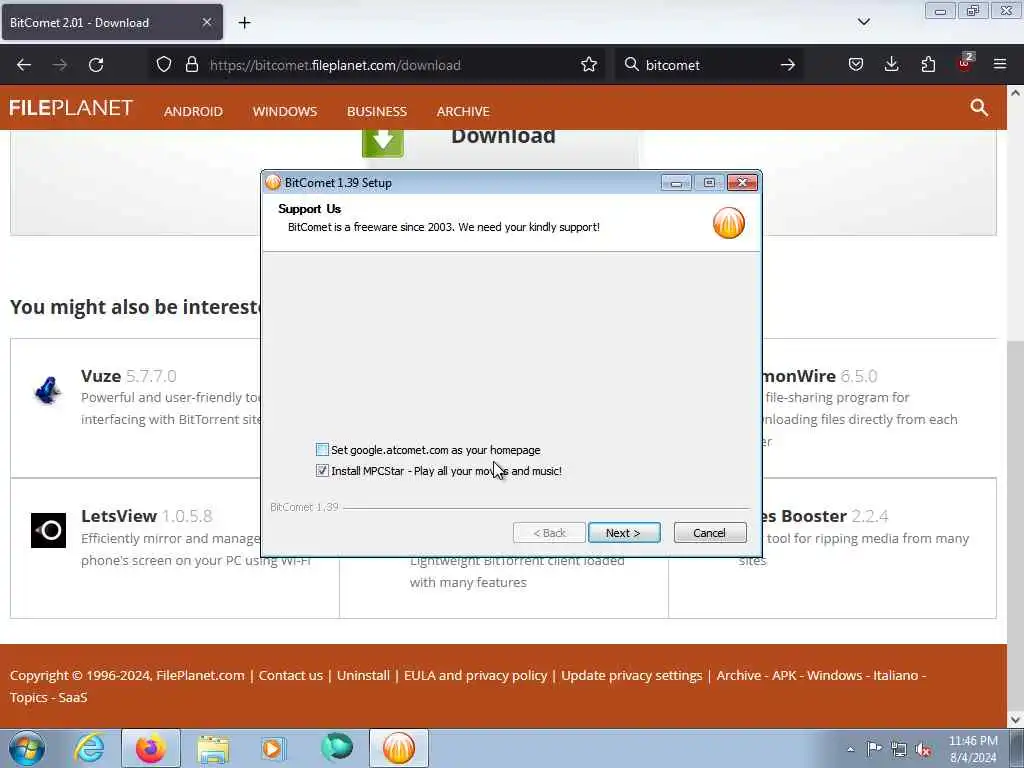Screen dimensions: 1024x768
Task: Open tracking protection shield icon
Action: pos(164,65)
